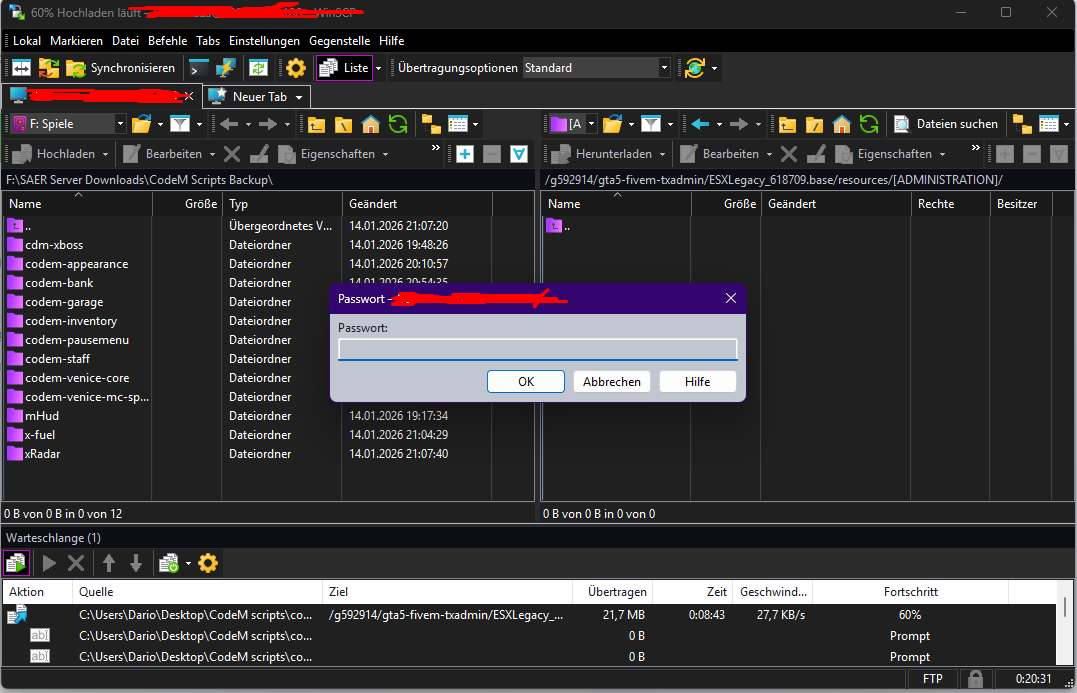Expand the Neuer Tab dropdown arrow
Image resolution: width=1077 pixels, height=693 pixels.
(298, 97)
